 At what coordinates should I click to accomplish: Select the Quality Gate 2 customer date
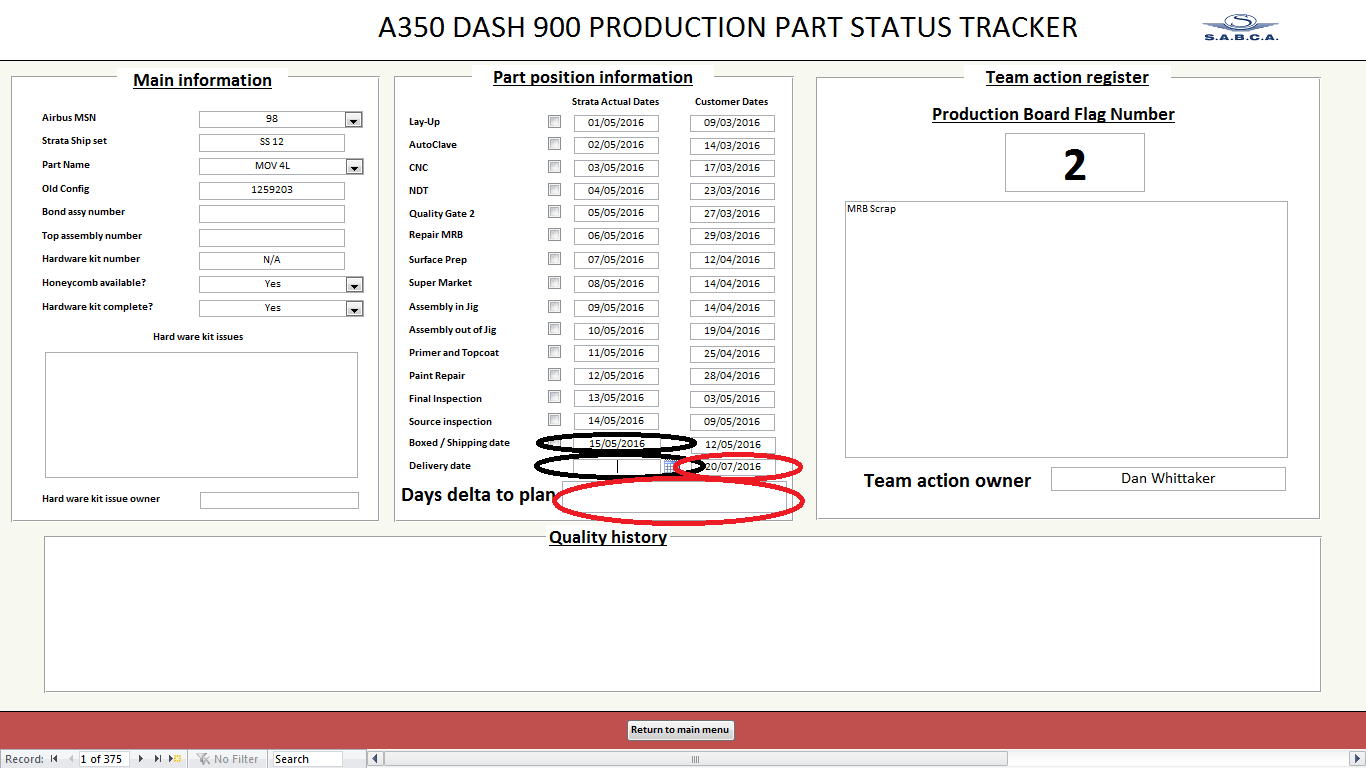click(x=732, y=214)
